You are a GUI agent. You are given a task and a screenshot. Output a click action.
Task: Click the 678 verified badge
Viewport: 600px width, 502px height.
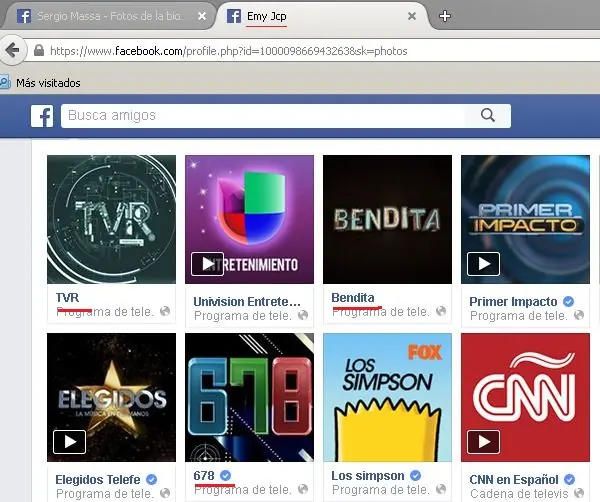tap(226, 475)
